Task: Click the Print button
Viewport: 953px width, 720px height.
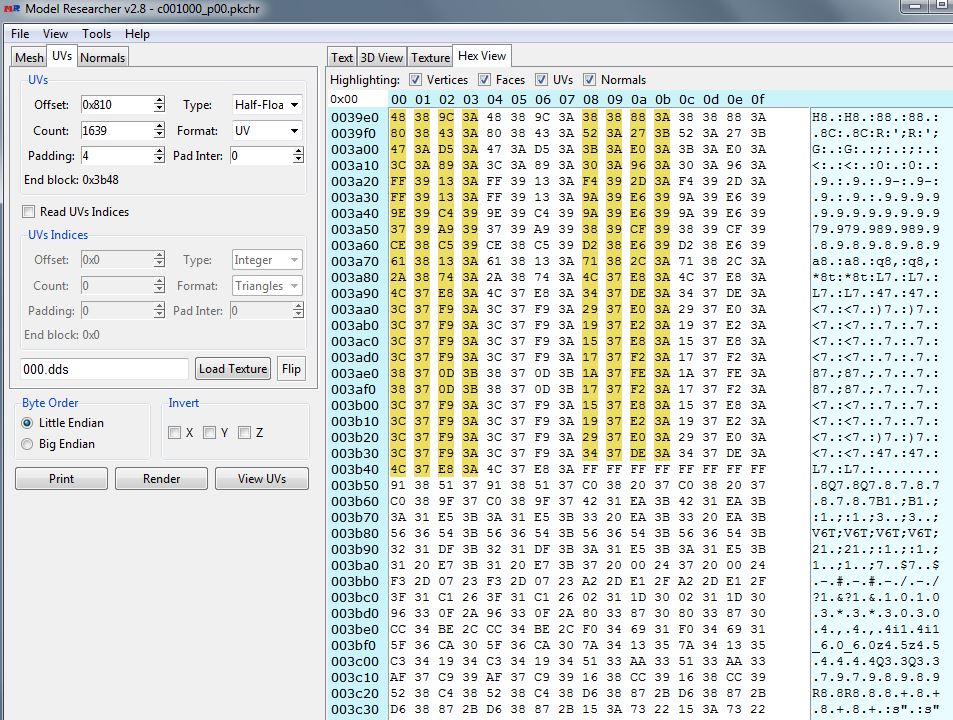Action: click(61, 479)
